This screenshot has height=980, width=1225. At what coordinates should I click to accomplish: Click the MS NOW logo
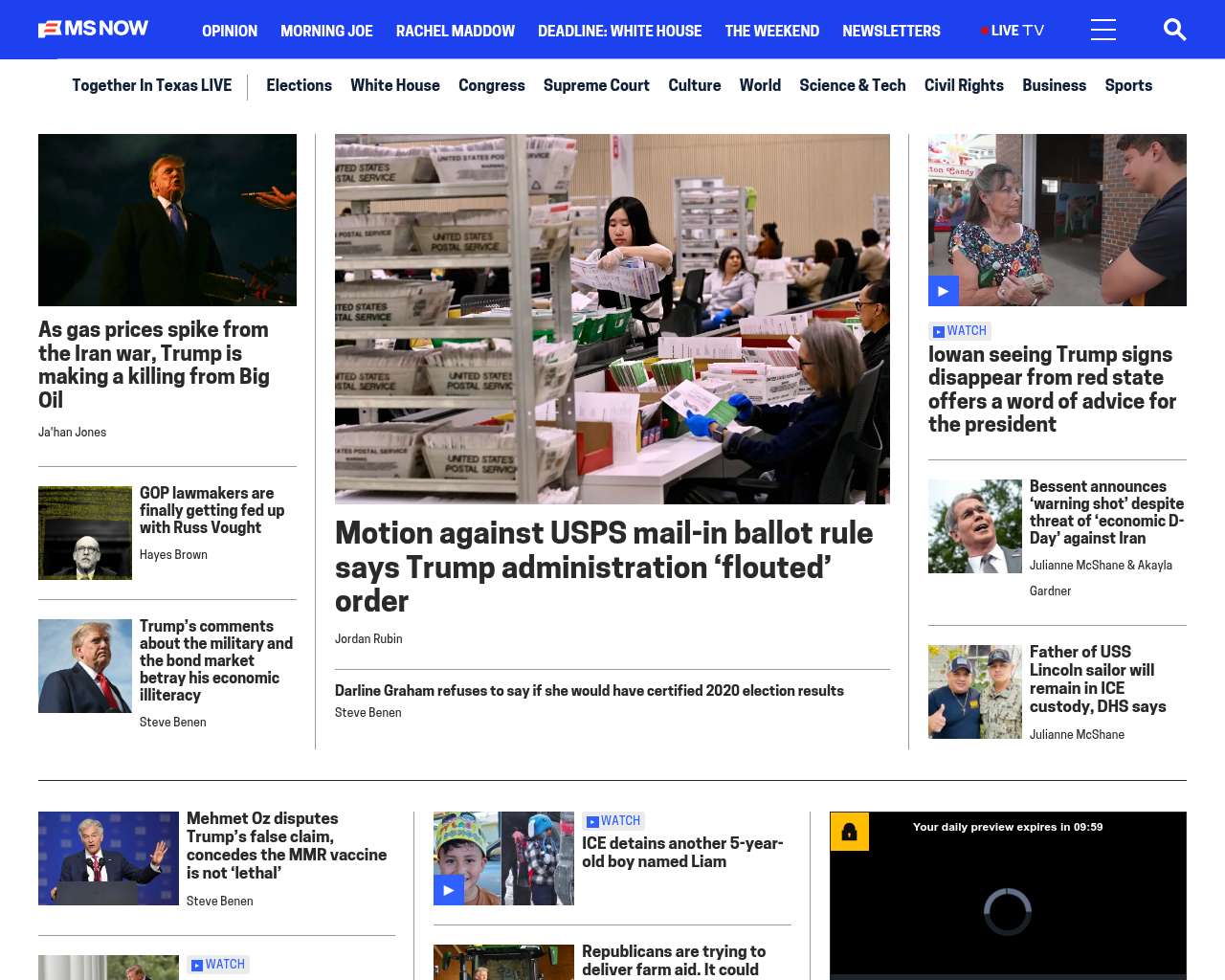(x=93, y=29)
